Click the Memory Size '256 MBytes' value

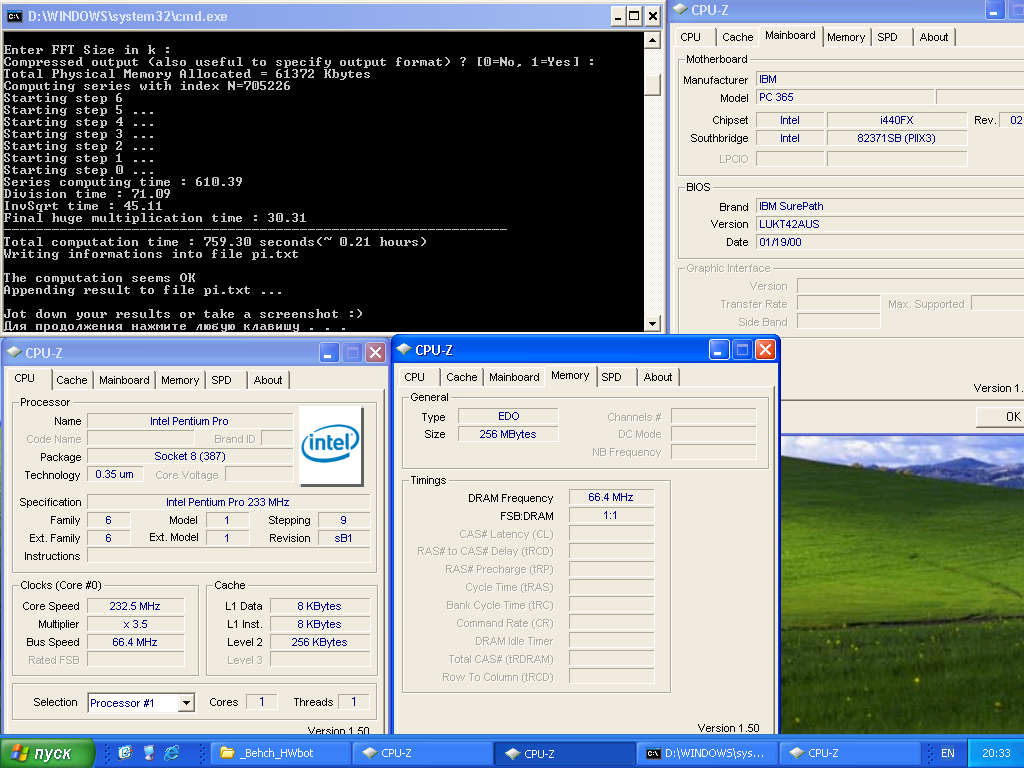click(x=508, y=434)
